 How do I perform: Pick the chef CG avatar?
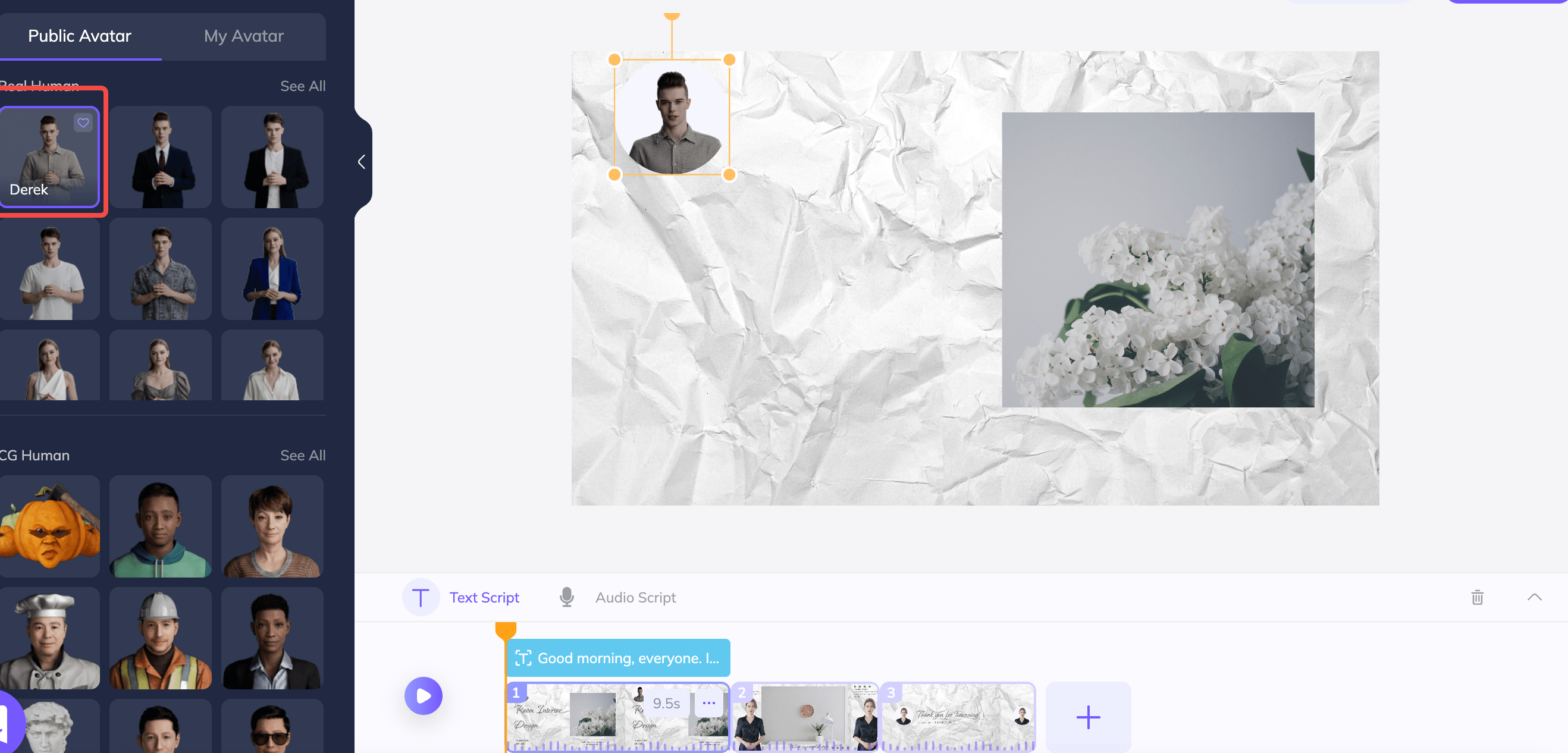coord(49,638)
